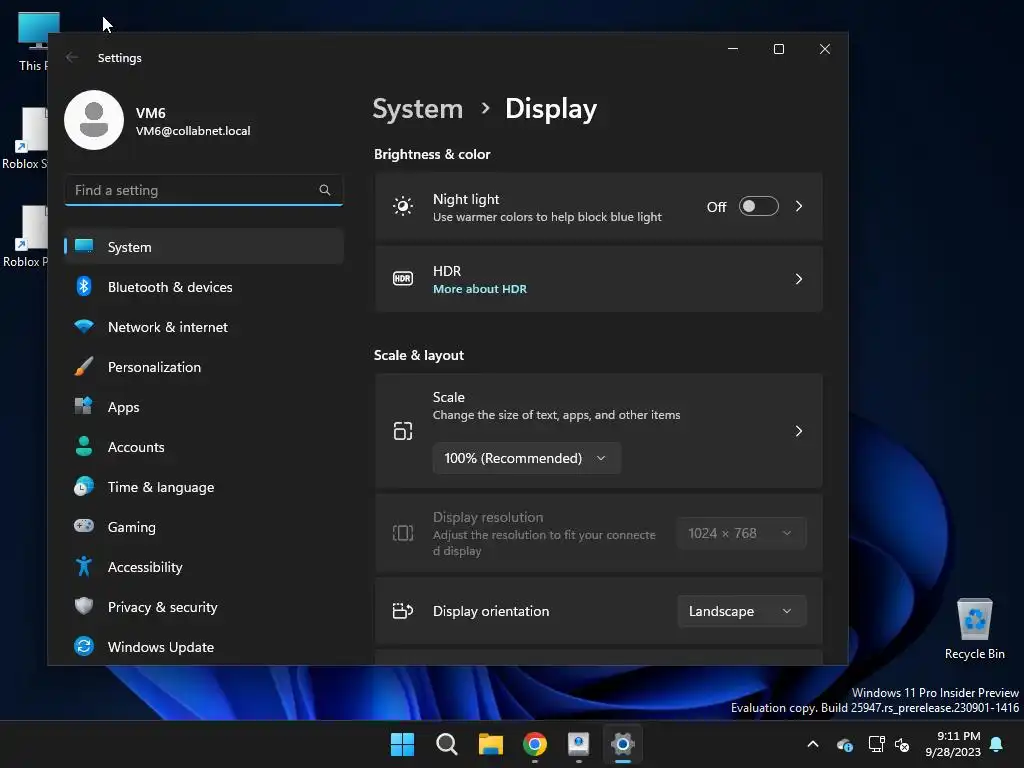Screen dimensions: 1024x768
Task: Toggle the Night light switch on
Action: (758, 206)
